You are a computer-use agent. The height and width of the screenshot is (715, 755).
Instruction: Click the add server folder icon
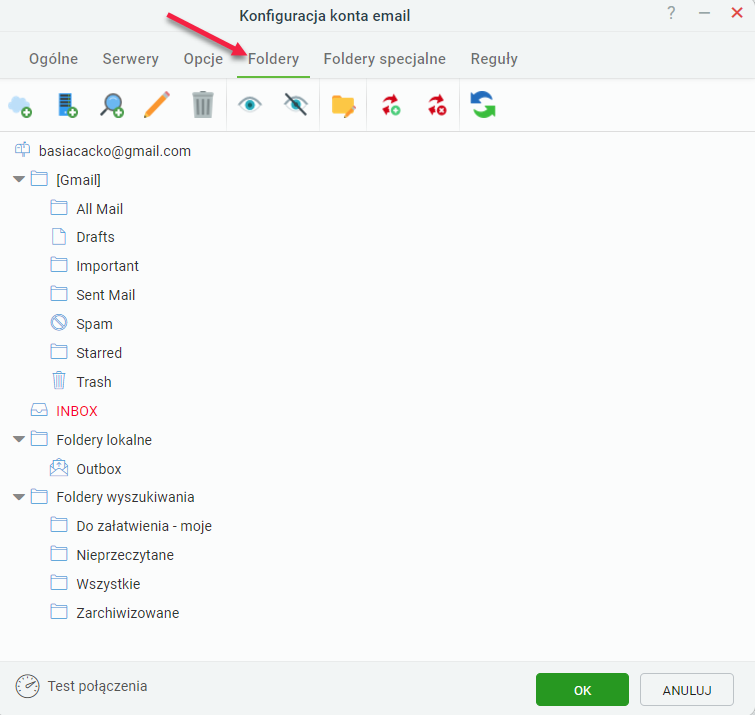67,105
